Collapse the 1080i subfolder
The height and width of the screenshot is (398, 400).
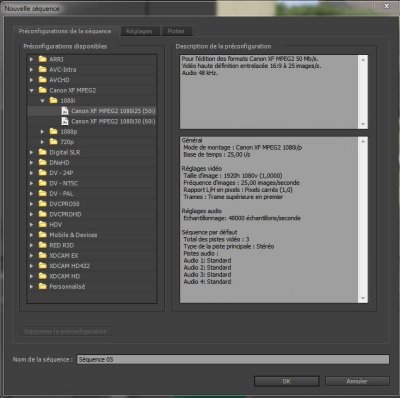tap(42, 101)
